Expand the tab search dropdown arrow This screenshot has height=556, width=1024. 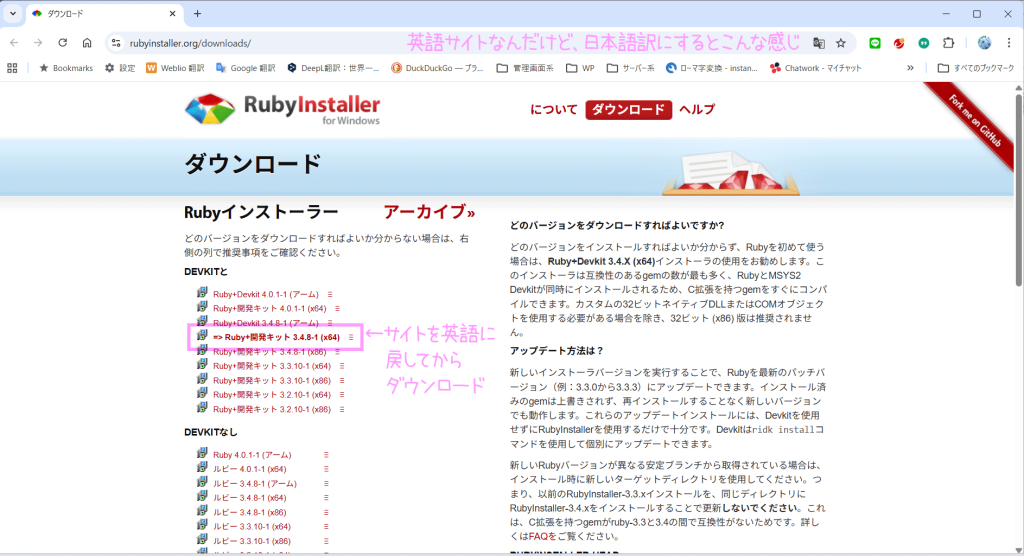point(12,14)
